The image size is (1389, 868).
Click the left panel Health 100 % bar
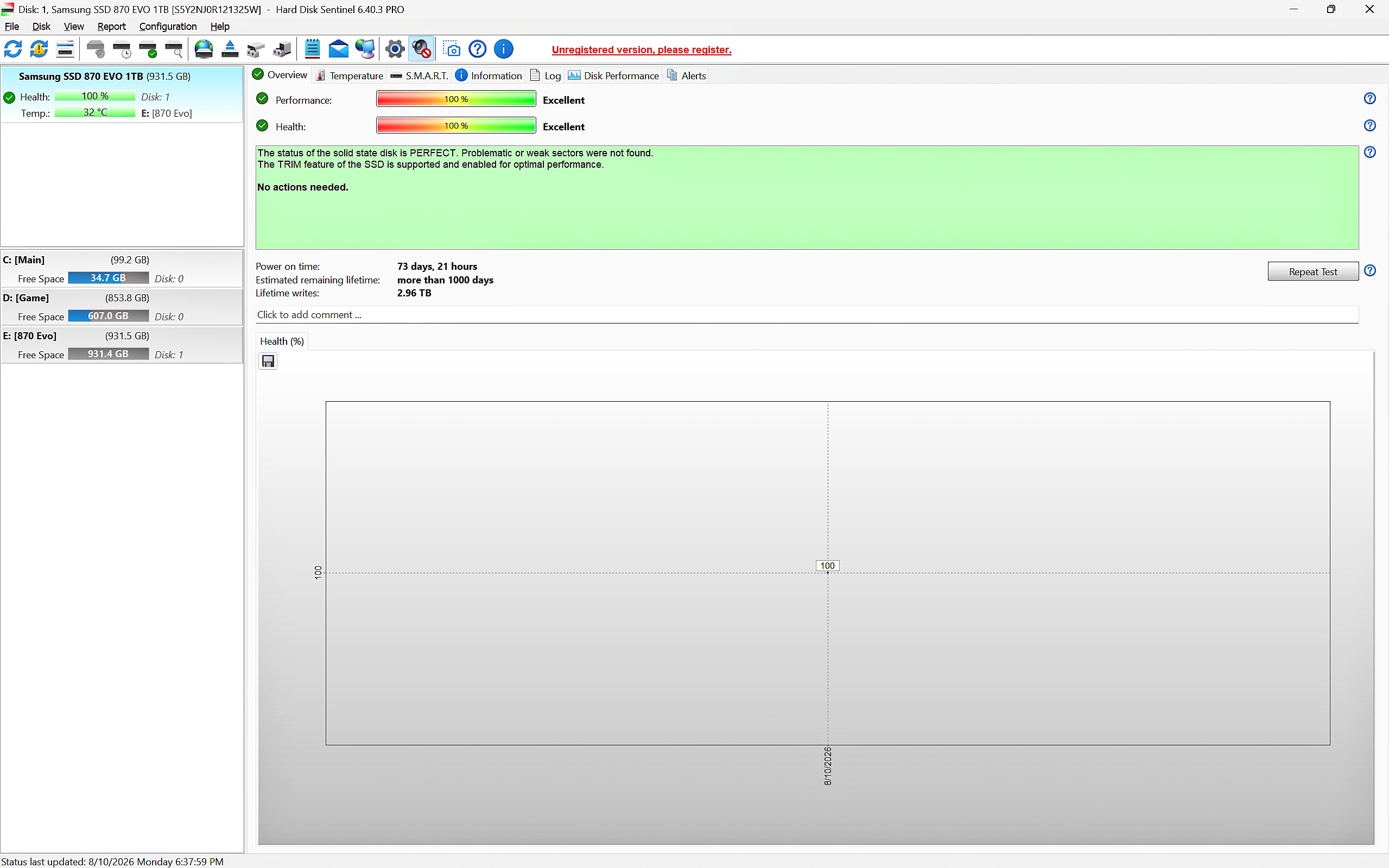94,97
